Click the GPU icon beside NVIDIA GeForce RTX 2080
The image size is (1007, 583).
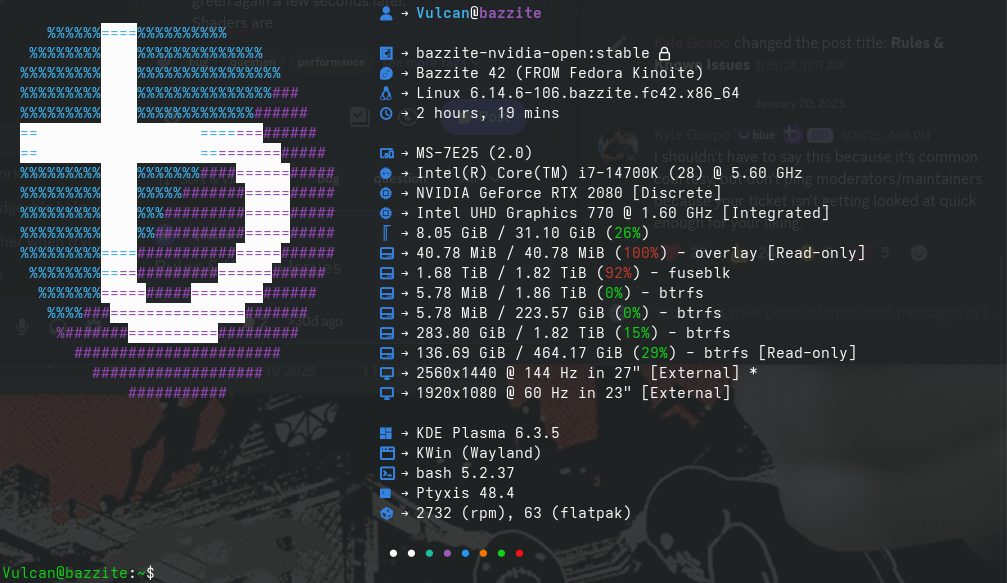pos(386,193)
